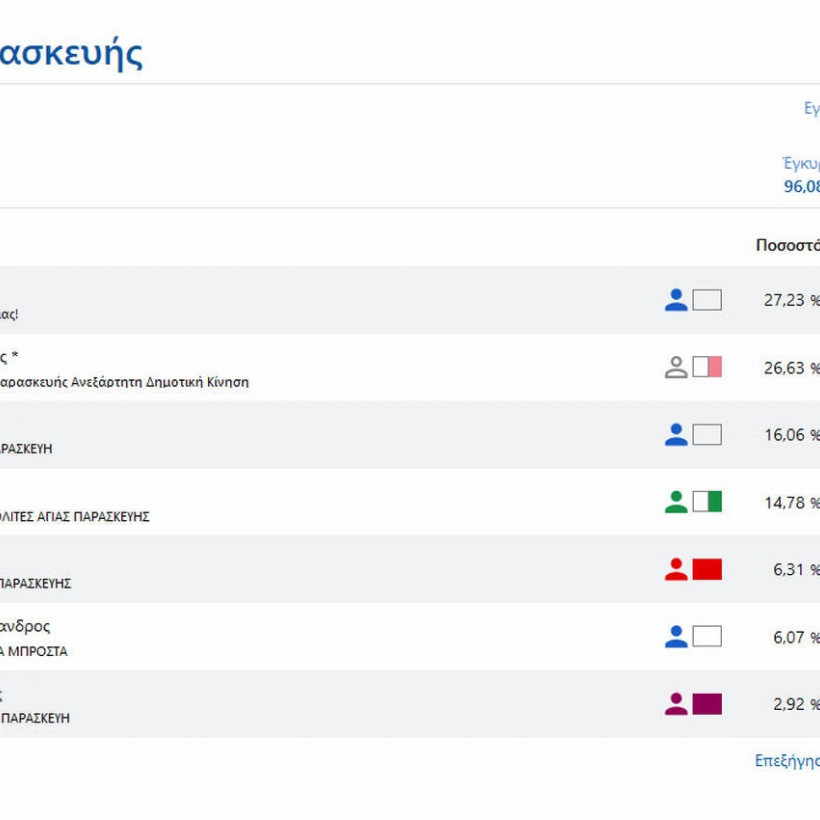The image size is (820, 820).
Task: Click the white-and-green swatch in the 14,78 % row
Action: click(x=707, y=502)
